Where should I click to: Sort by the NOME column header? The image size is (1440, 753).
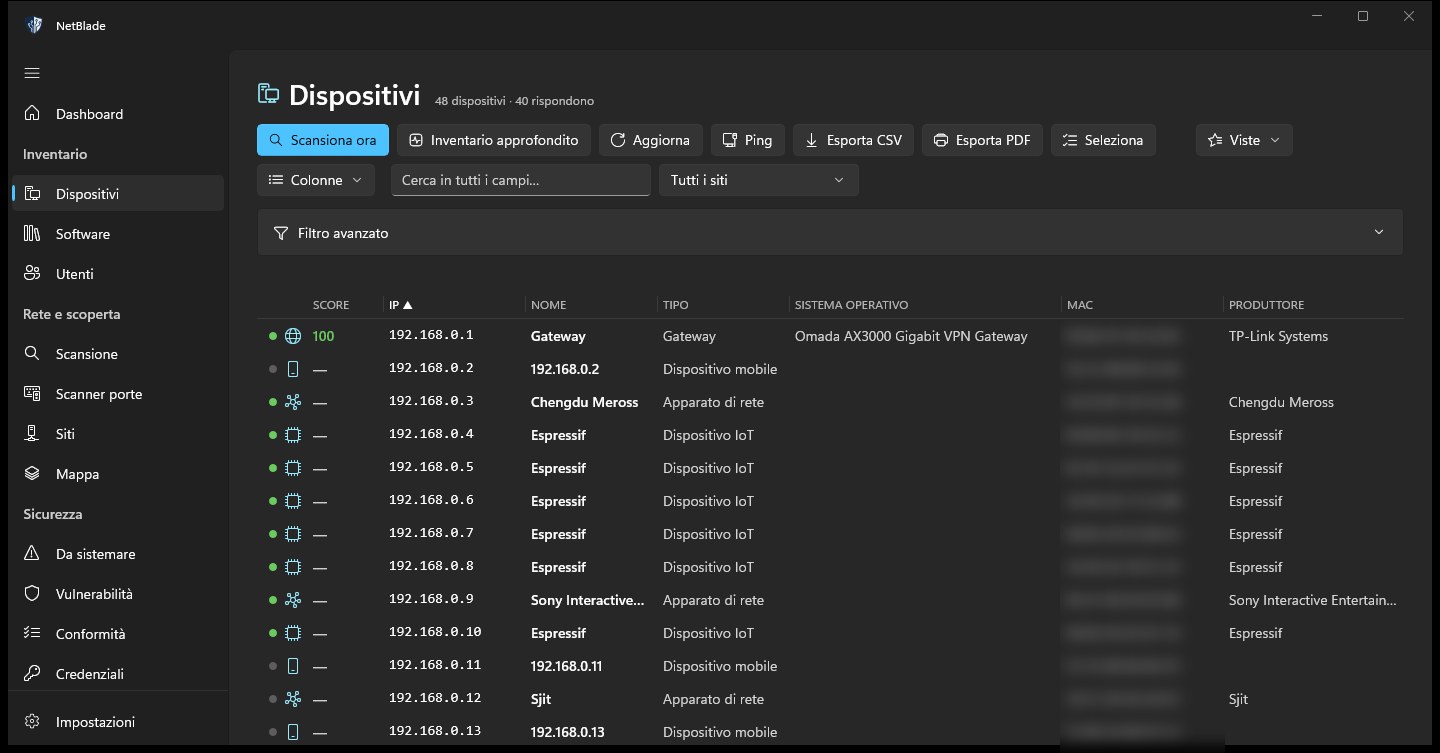click(549, 305)
